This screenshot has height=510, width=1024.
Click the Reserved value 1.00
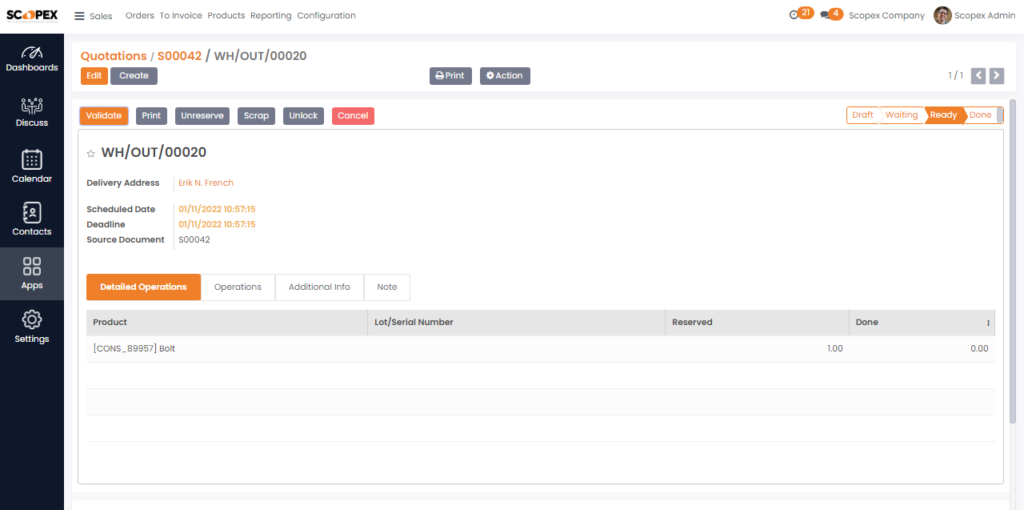[x=835, y=349]
